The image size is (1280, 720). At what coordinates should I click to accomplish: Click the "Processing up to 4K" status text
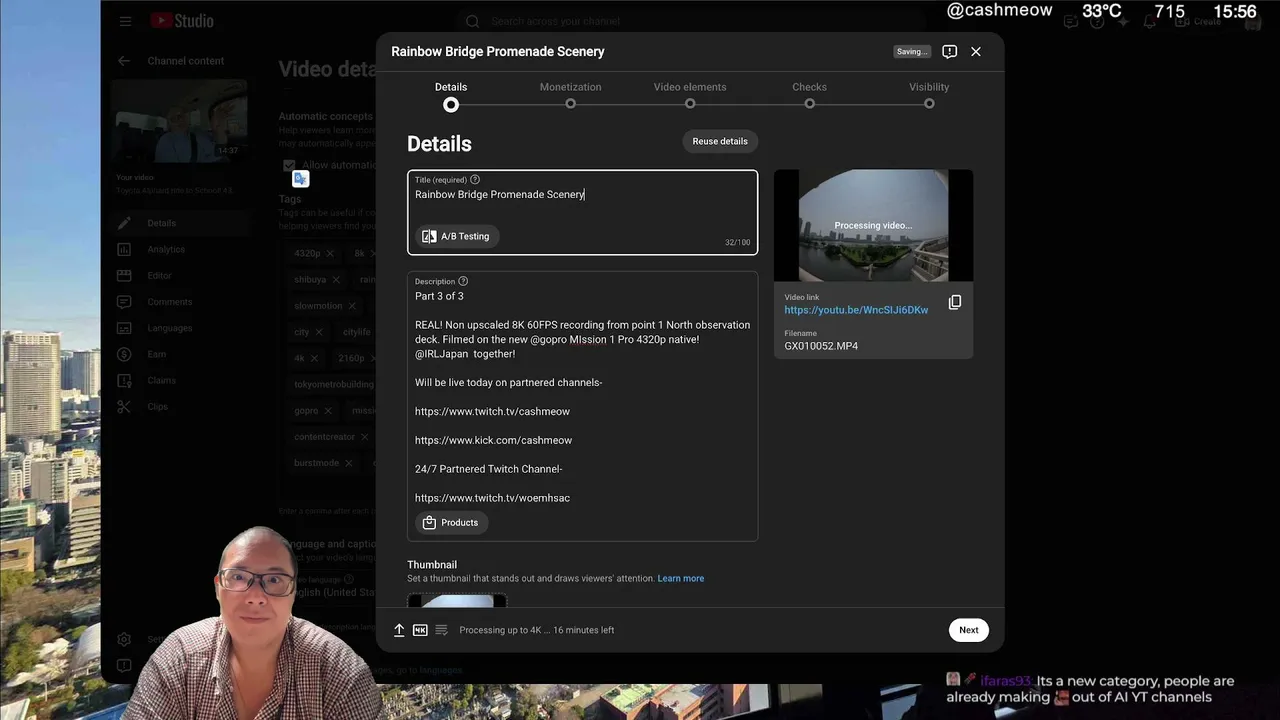click(x=537, y=630)
